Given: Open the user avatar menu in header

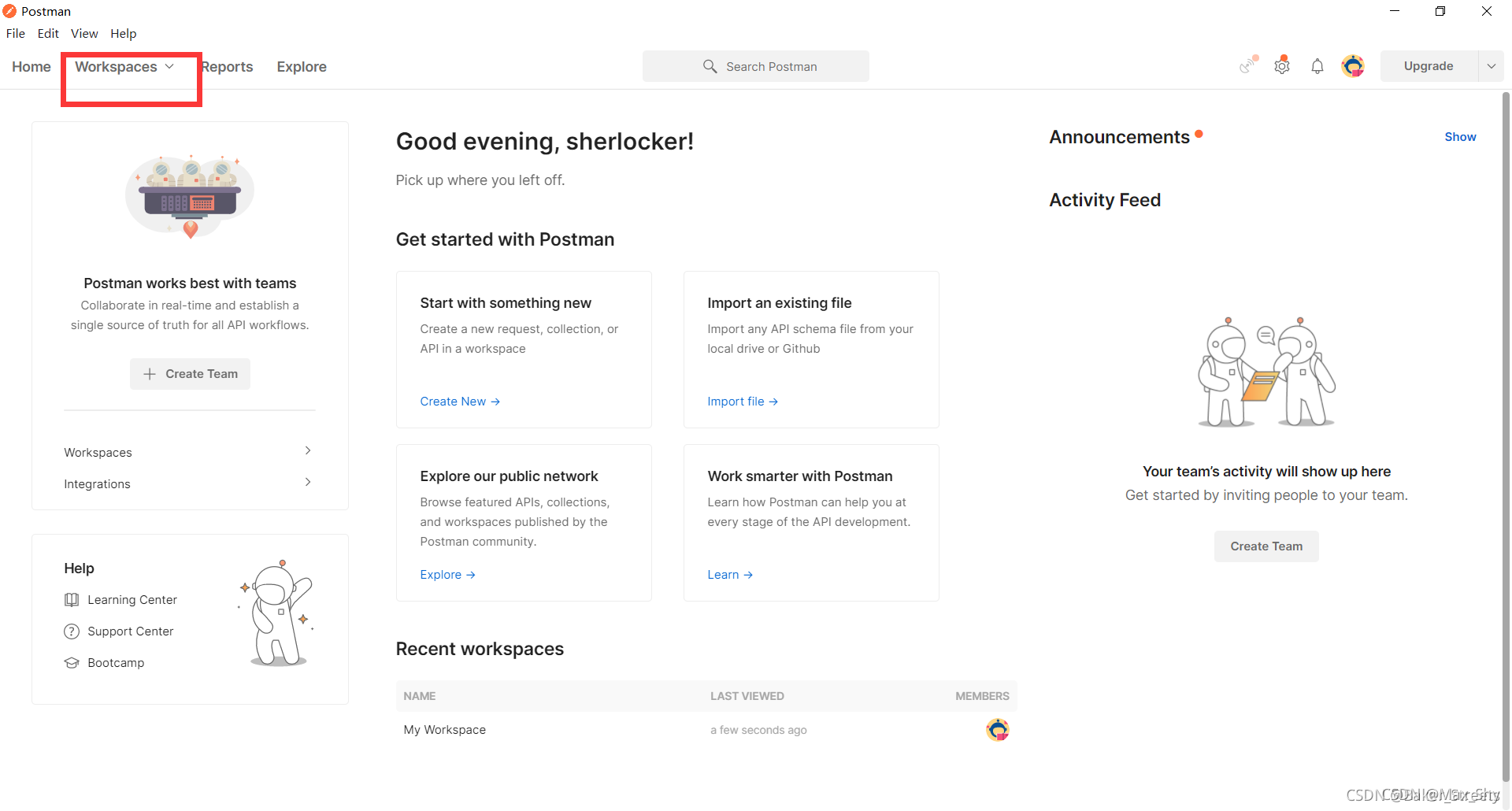Looking at the screenshot, I should [1353, 66].
